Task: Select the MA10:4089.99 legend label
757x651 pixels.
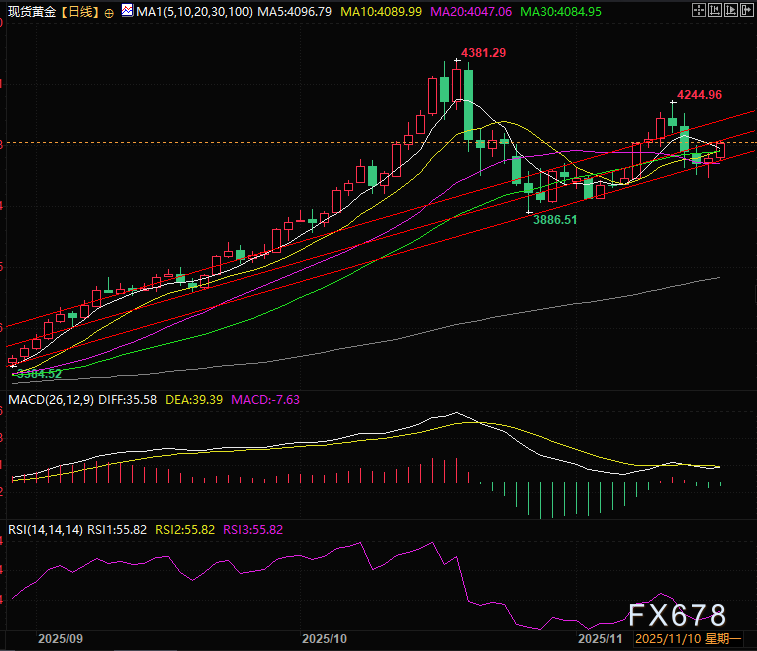Action: coord(383,12)
